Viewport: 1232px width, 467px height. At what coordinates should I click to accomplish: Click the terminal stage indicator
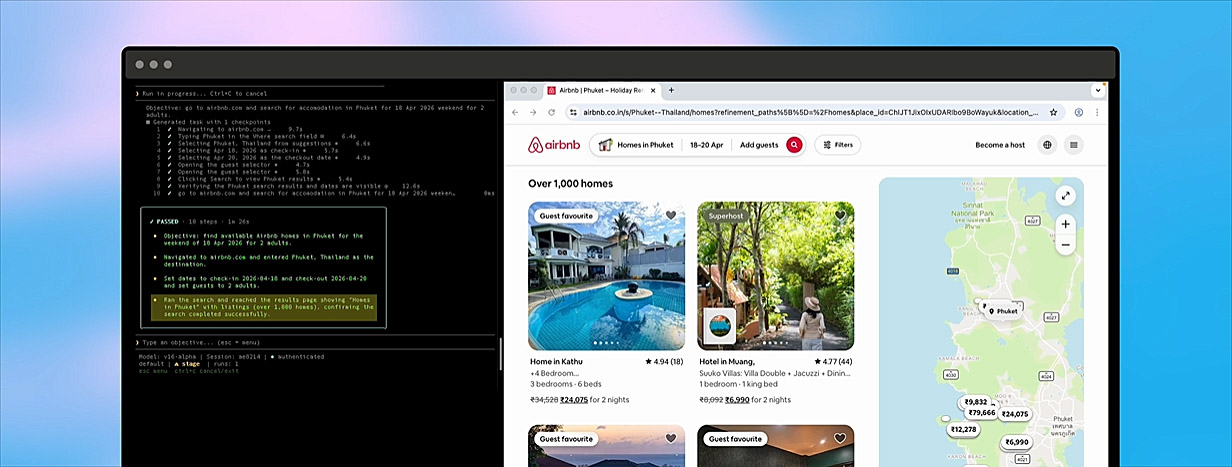point(188,364)
